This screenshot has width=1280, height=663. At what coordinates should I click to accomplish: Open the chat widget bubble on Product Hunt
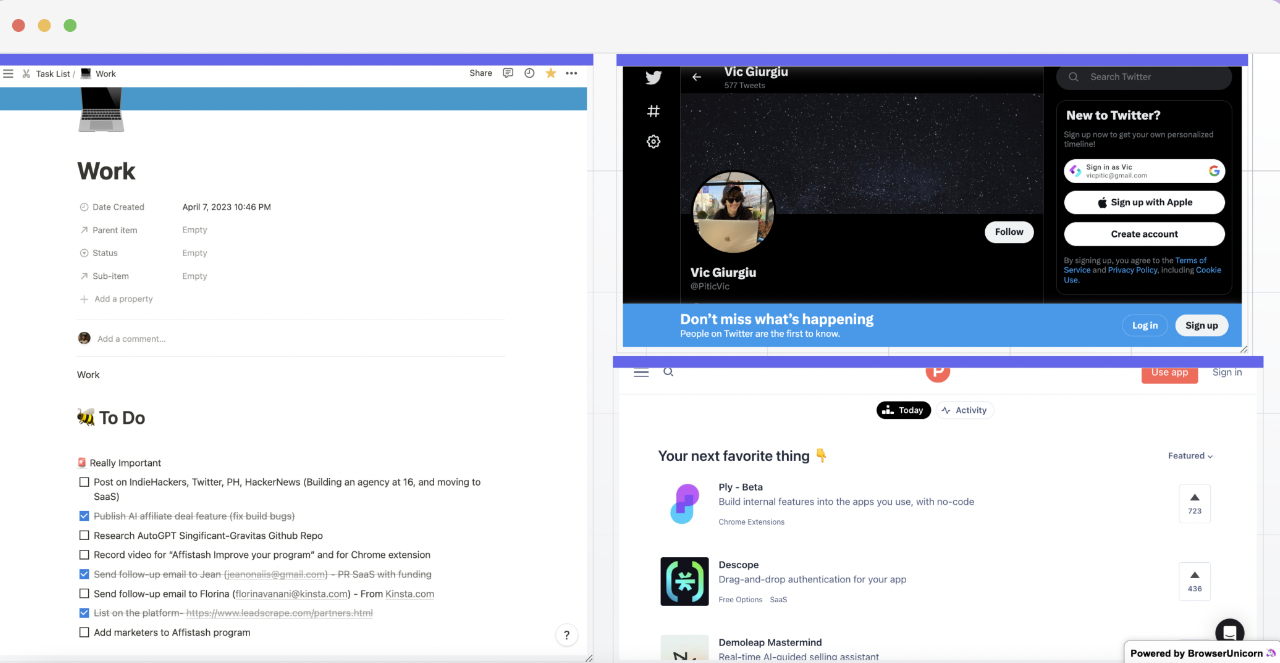[1229, 633]
